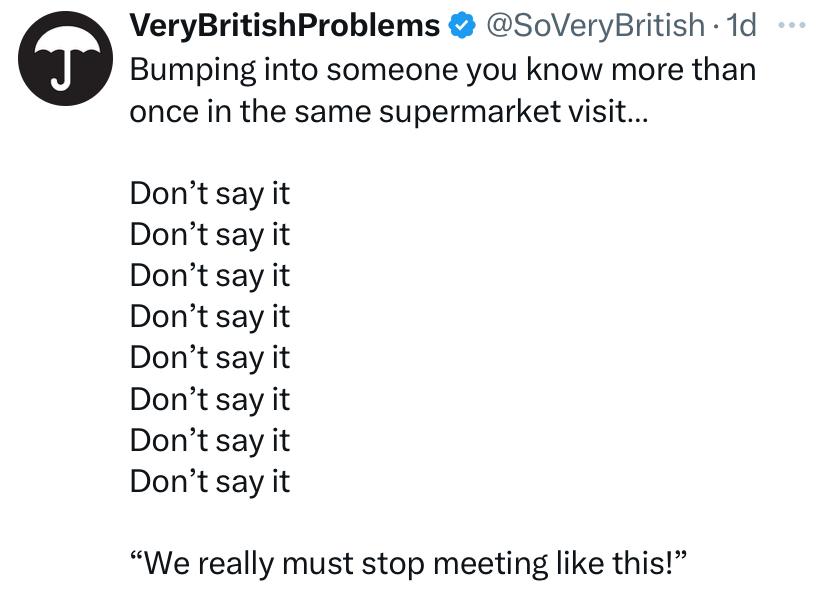Click the fourth "Don't say it" line

(x=210, y=316)
